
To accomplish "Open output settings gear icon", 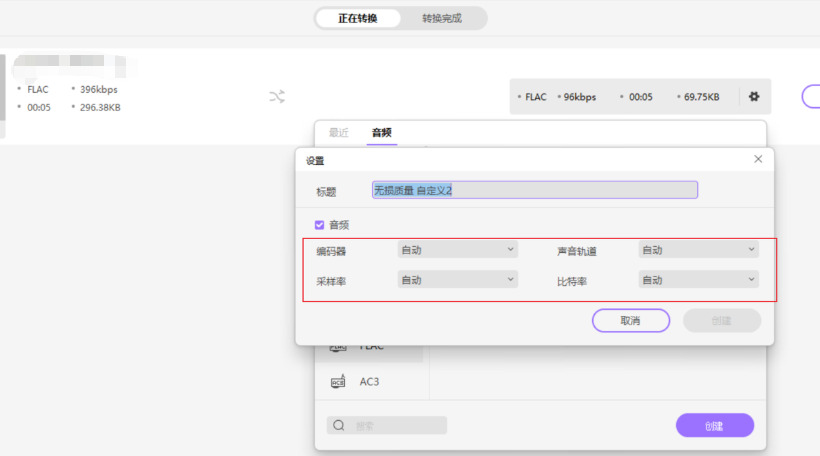I will click(754, 97).
